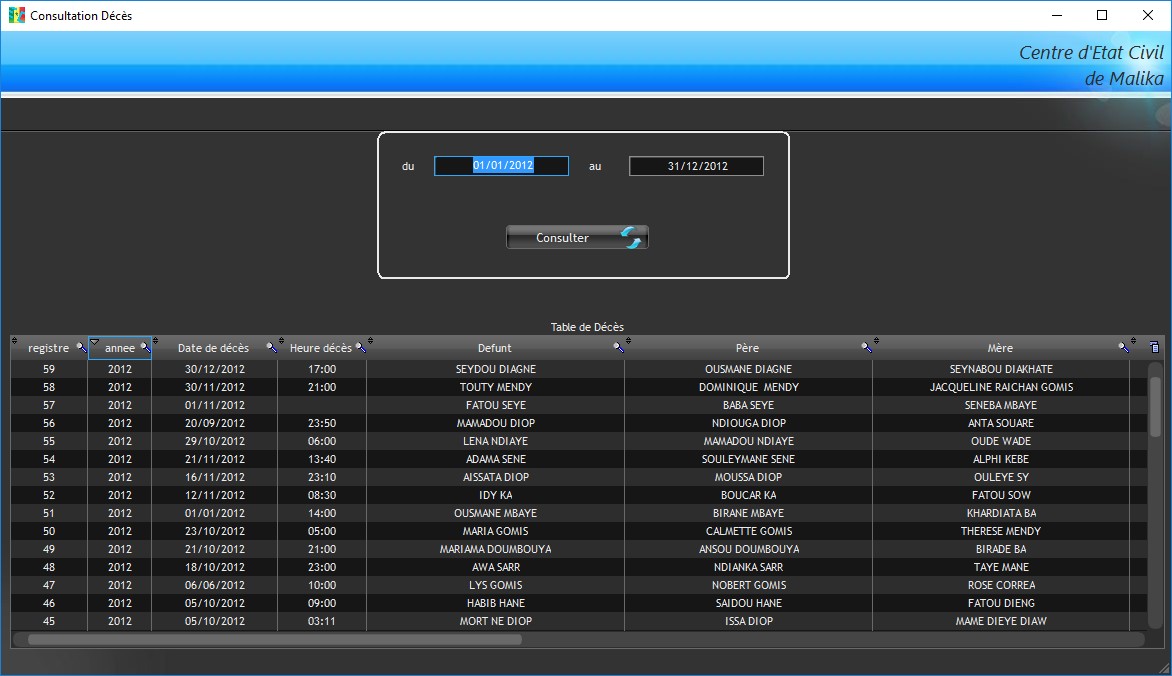Select the FATOU SEYE table row
1172x676 pixels.
[495, 405]
